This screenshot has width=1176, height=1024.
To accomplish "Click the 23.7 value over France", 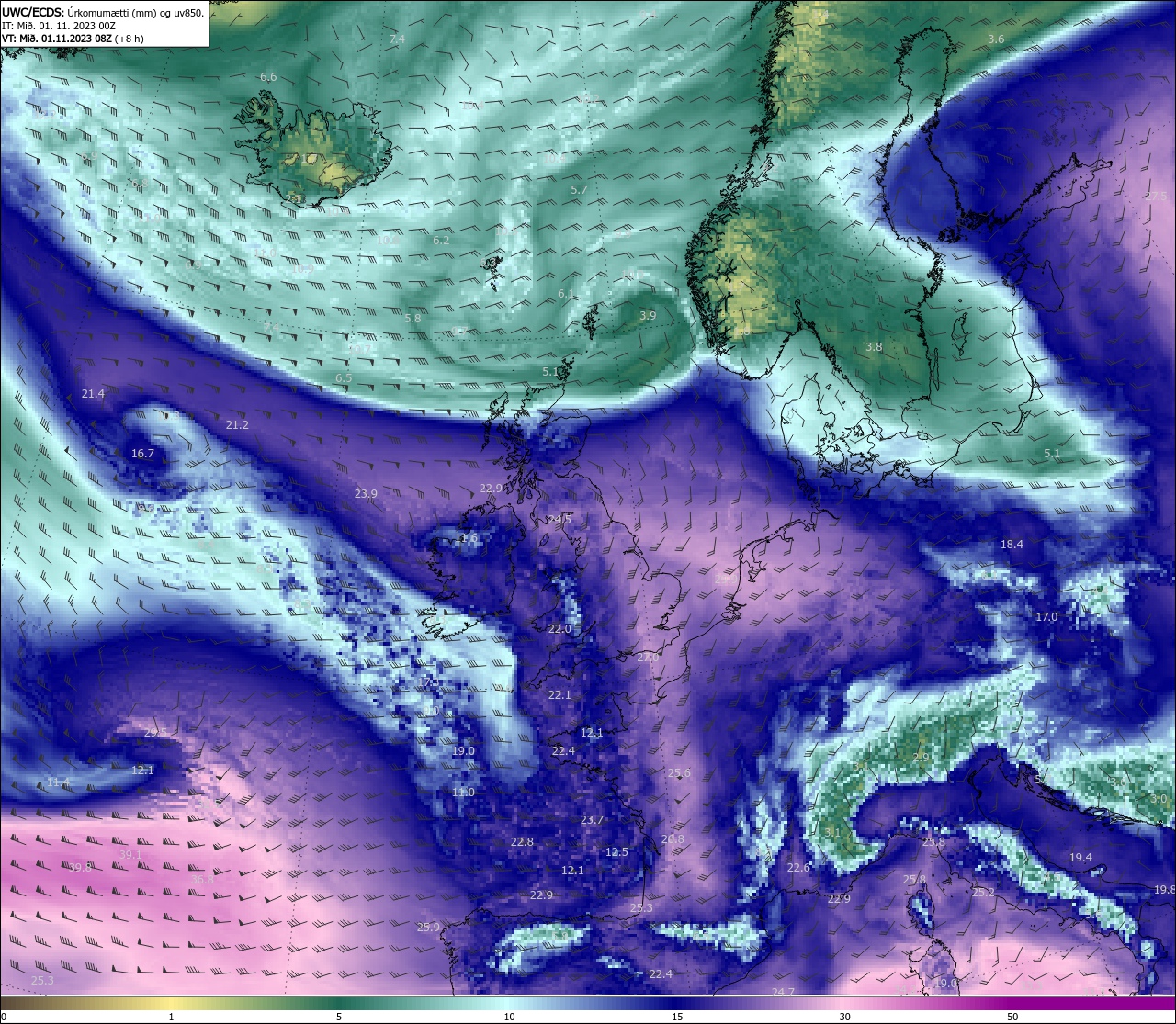I will click(592, 820).
